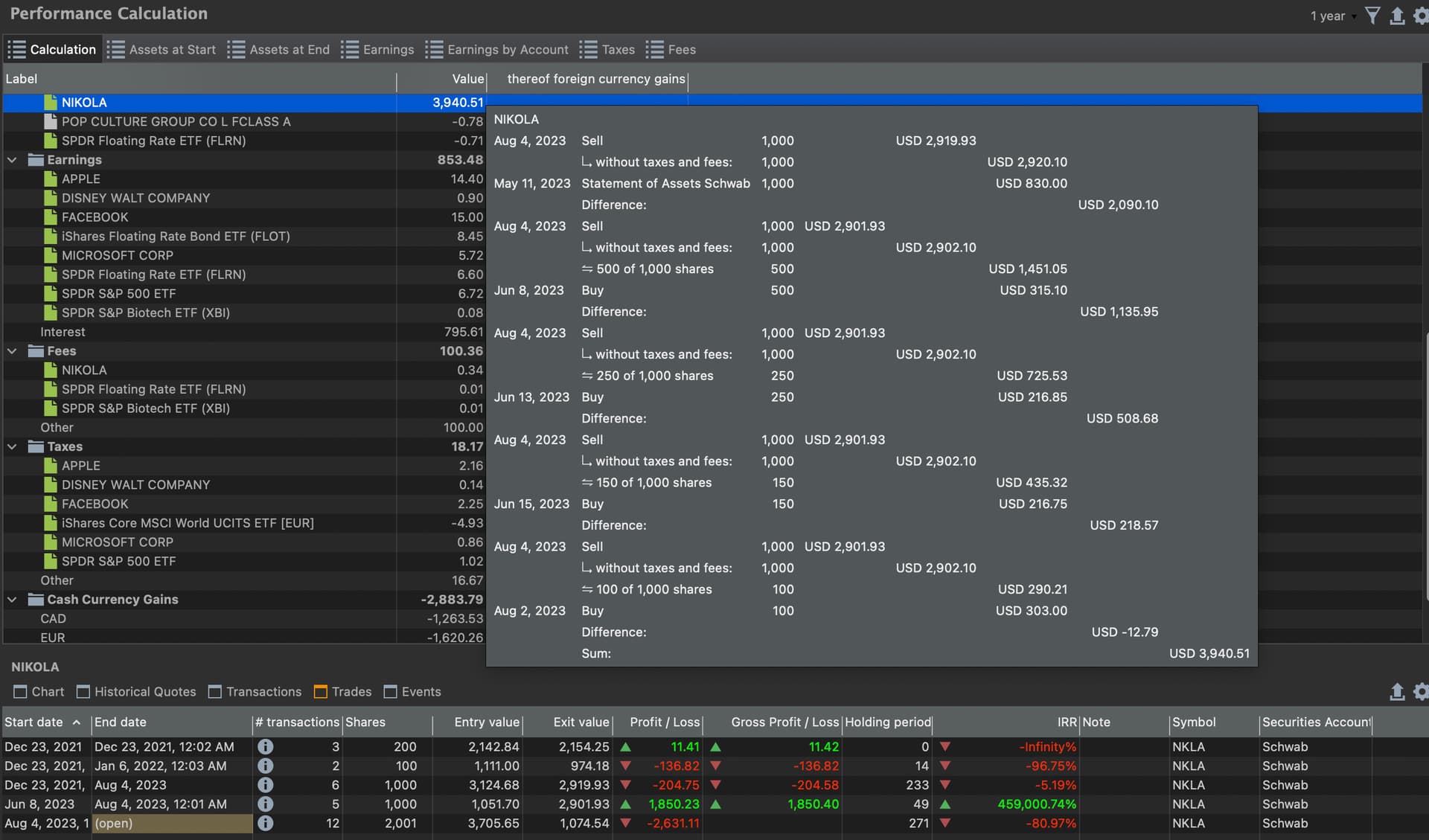Open the Taxes tab
Screen dimensions: 1429x840
pyautogui.click(x=607, y=50)
